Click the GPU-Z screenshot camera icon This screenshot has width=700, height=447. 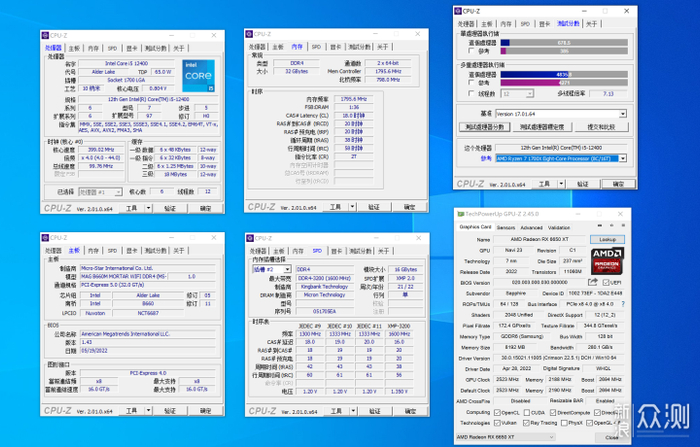(x=600, y=226)
